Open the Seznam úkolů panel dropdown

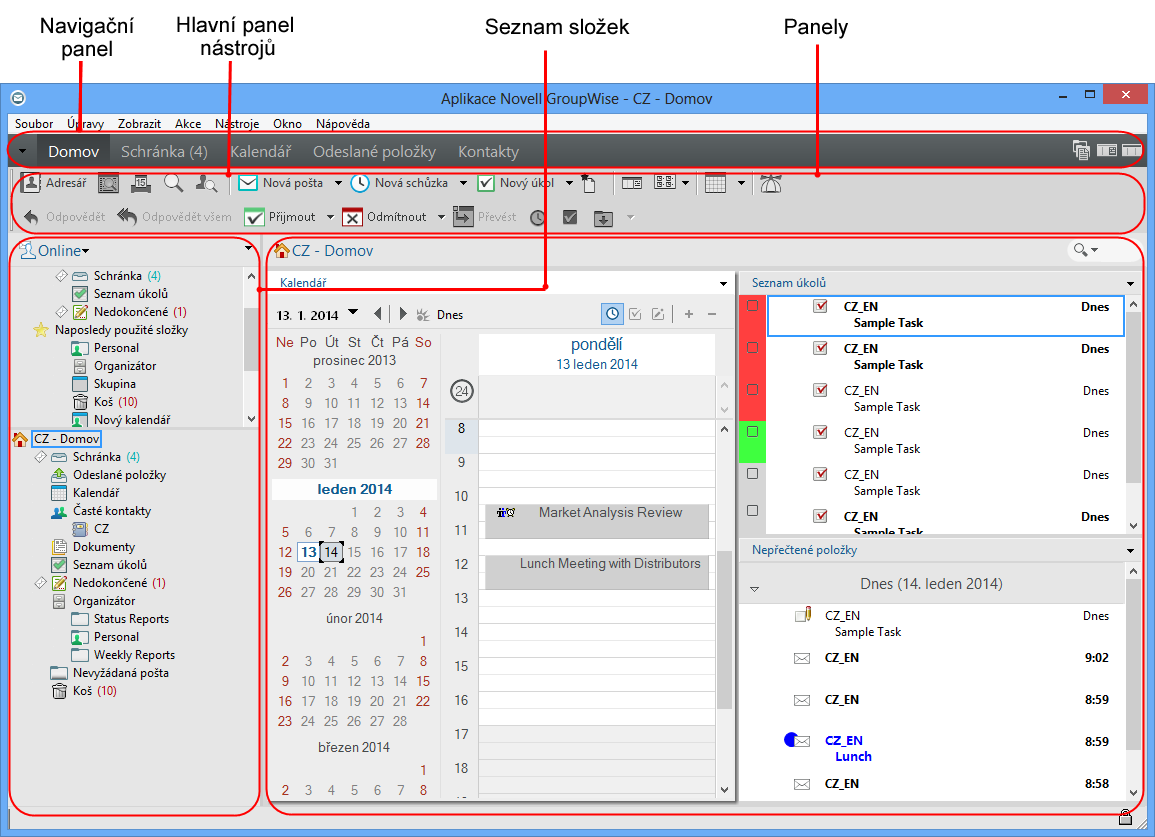(1131, 284)
